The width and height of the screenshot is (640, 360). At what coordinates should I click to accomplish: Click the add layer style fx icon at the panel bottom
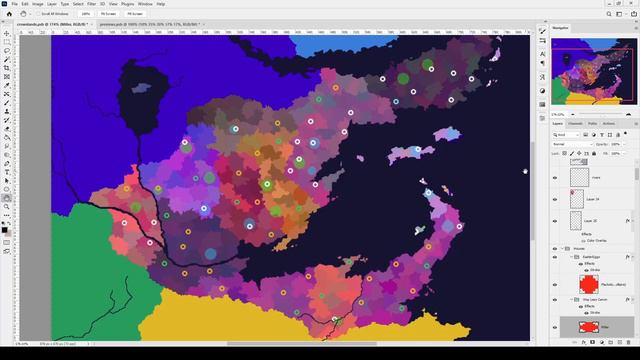pyautogui.click(x=584, y=342)
